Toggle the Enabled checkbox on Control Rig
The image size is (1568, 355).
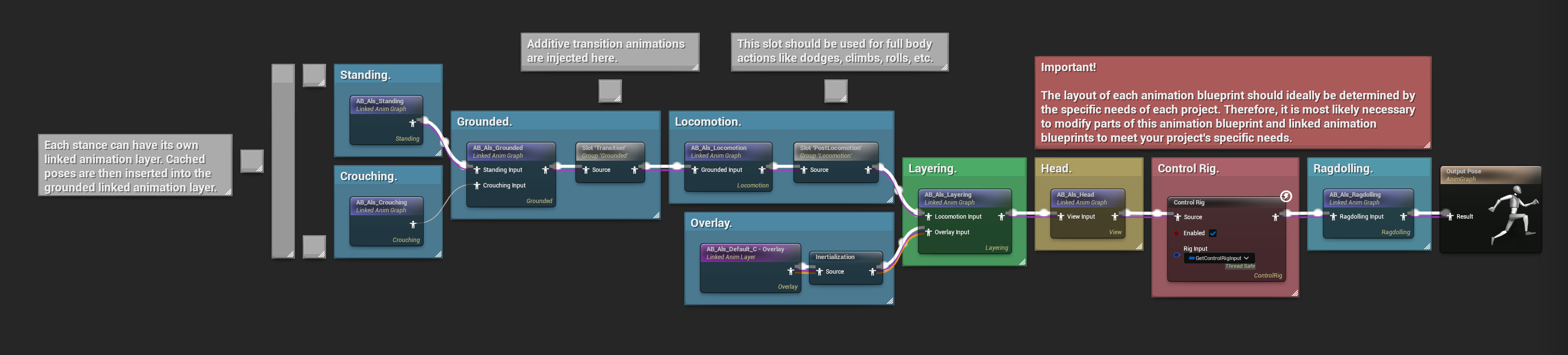click(1213, 233)
